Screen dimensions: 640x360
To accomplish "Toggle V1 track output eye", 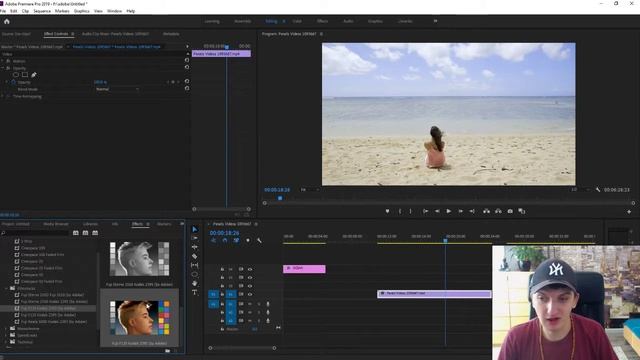I will tap(250, 294).
